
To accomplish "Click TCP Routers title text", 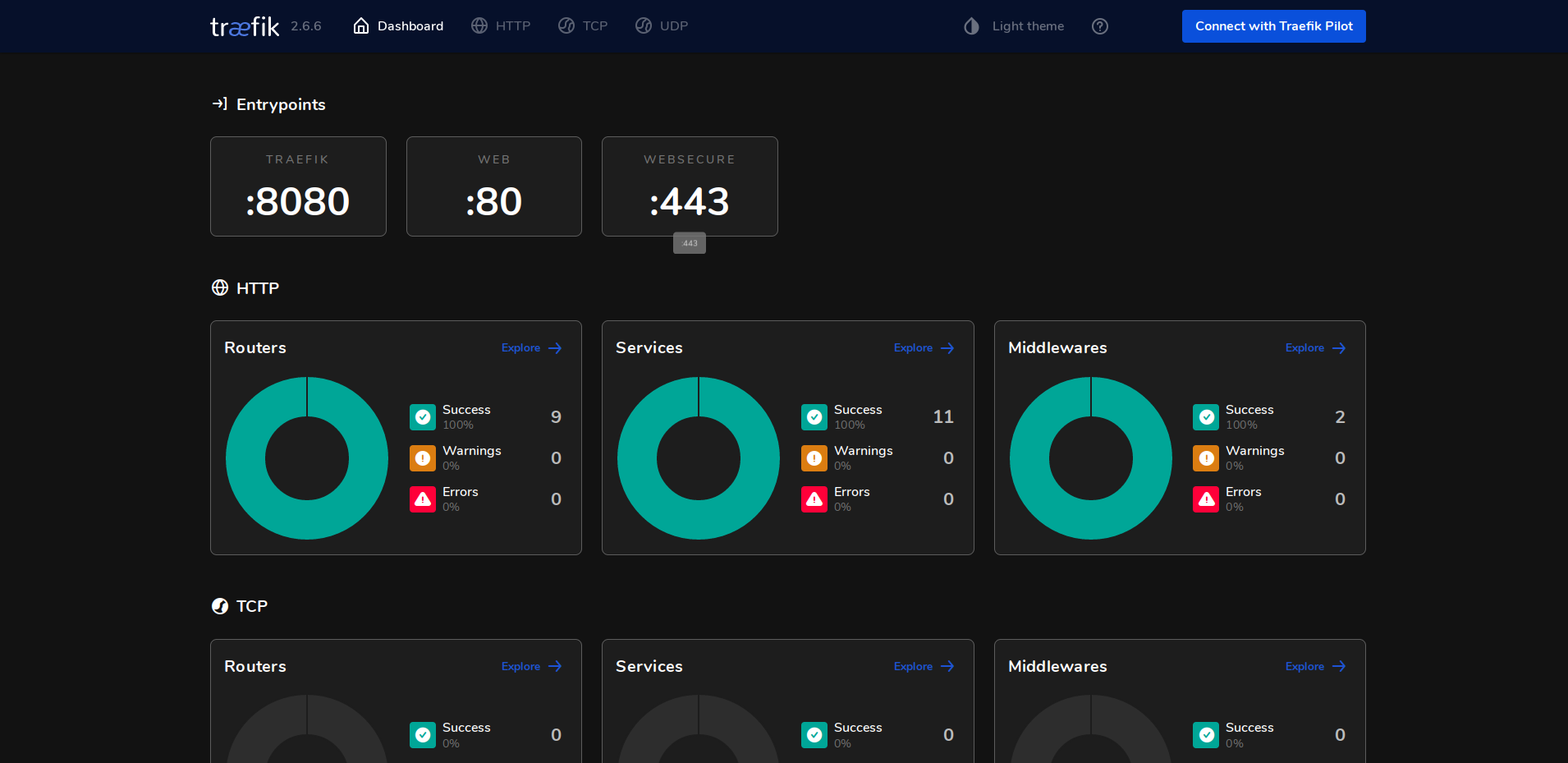I will (255, 666).
